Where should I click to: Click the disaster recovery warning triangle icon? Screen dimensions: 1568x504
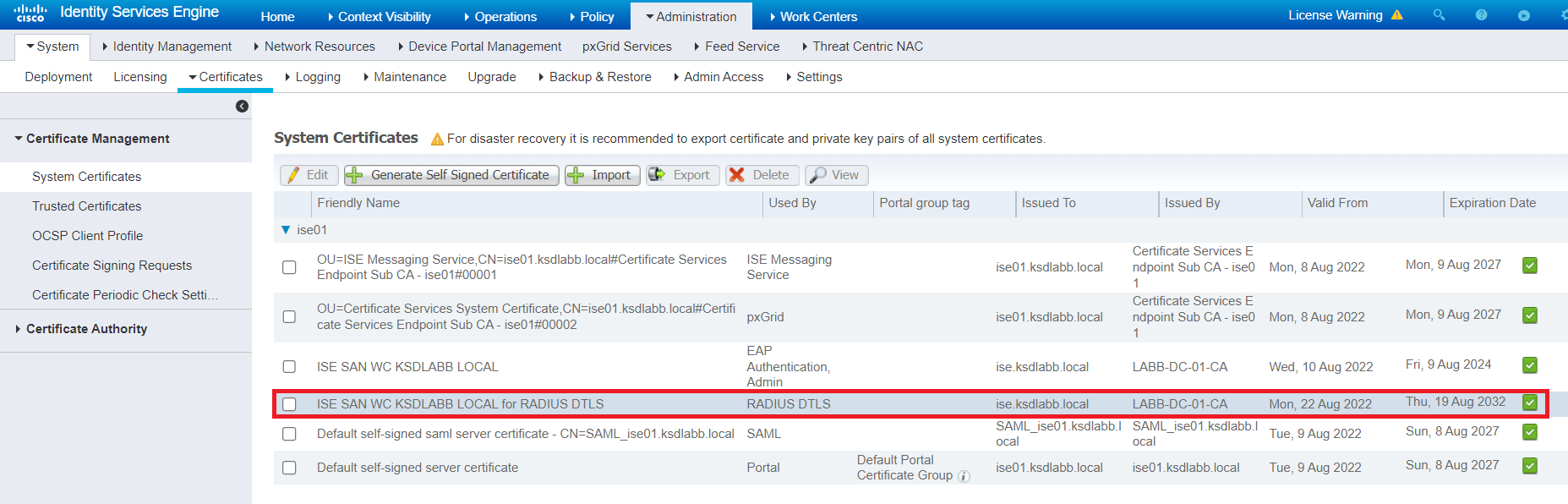437,140
